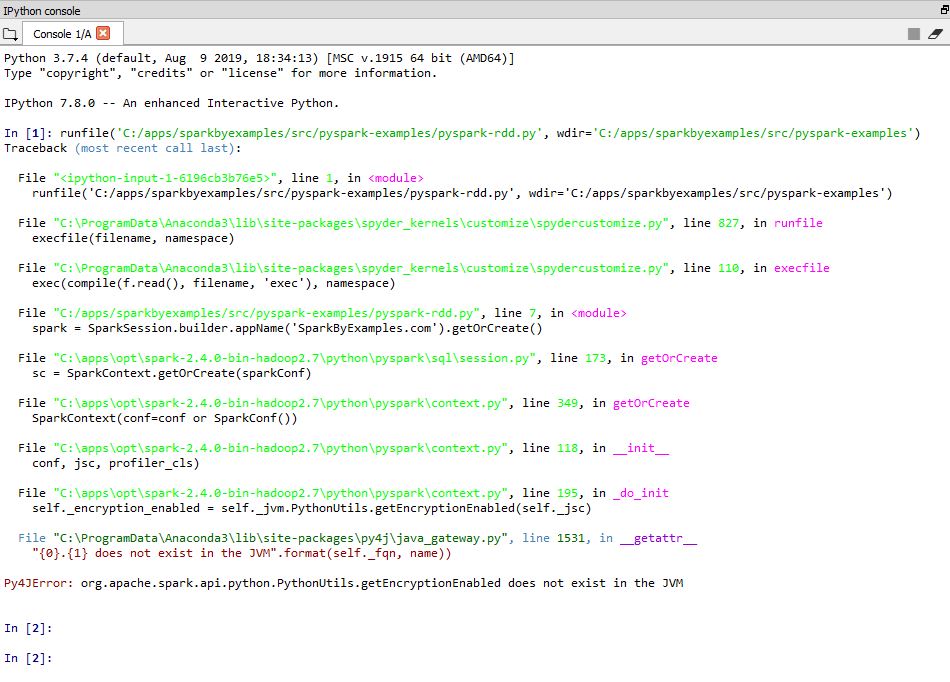Click the IPython console pane title

[40, 11]
